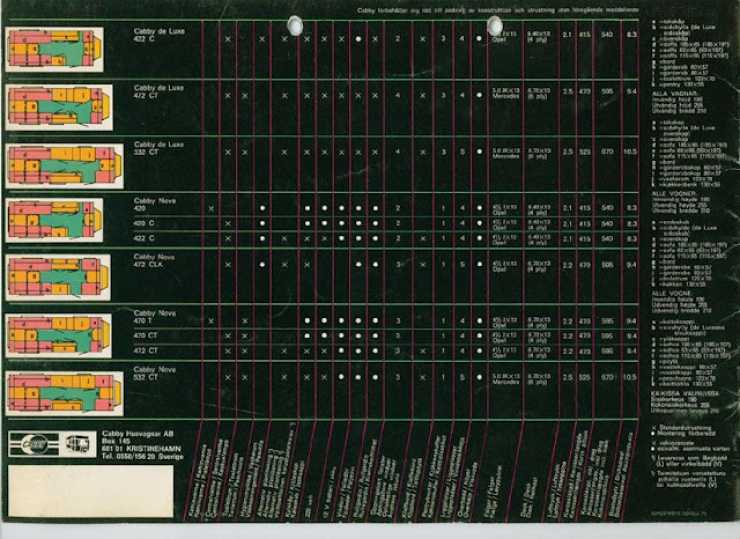The width and height of the screenshot is (740, 539).
Task: Select the '472 CT' row label under Cabby Nova
Action: tap(146, 351)
